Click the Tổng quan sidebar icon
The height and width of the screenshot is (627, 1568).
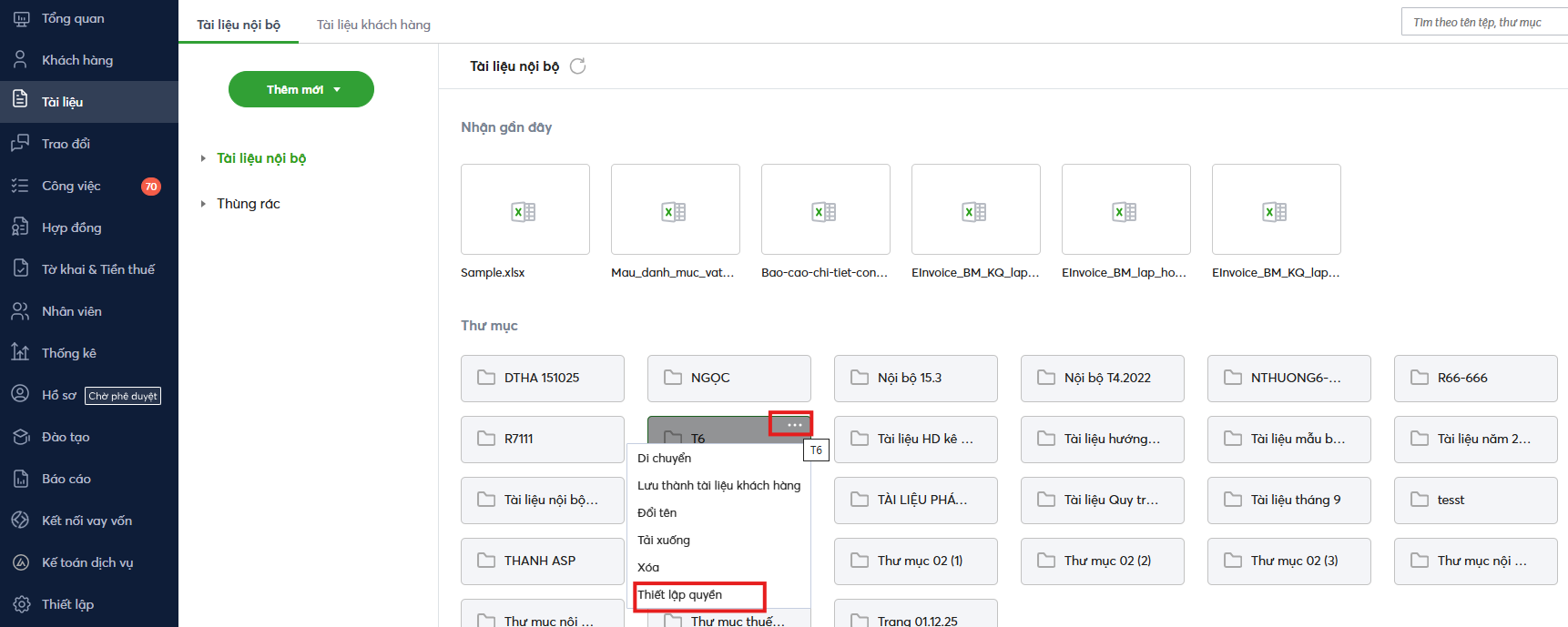pyautogui.click(x=21, y=18)
